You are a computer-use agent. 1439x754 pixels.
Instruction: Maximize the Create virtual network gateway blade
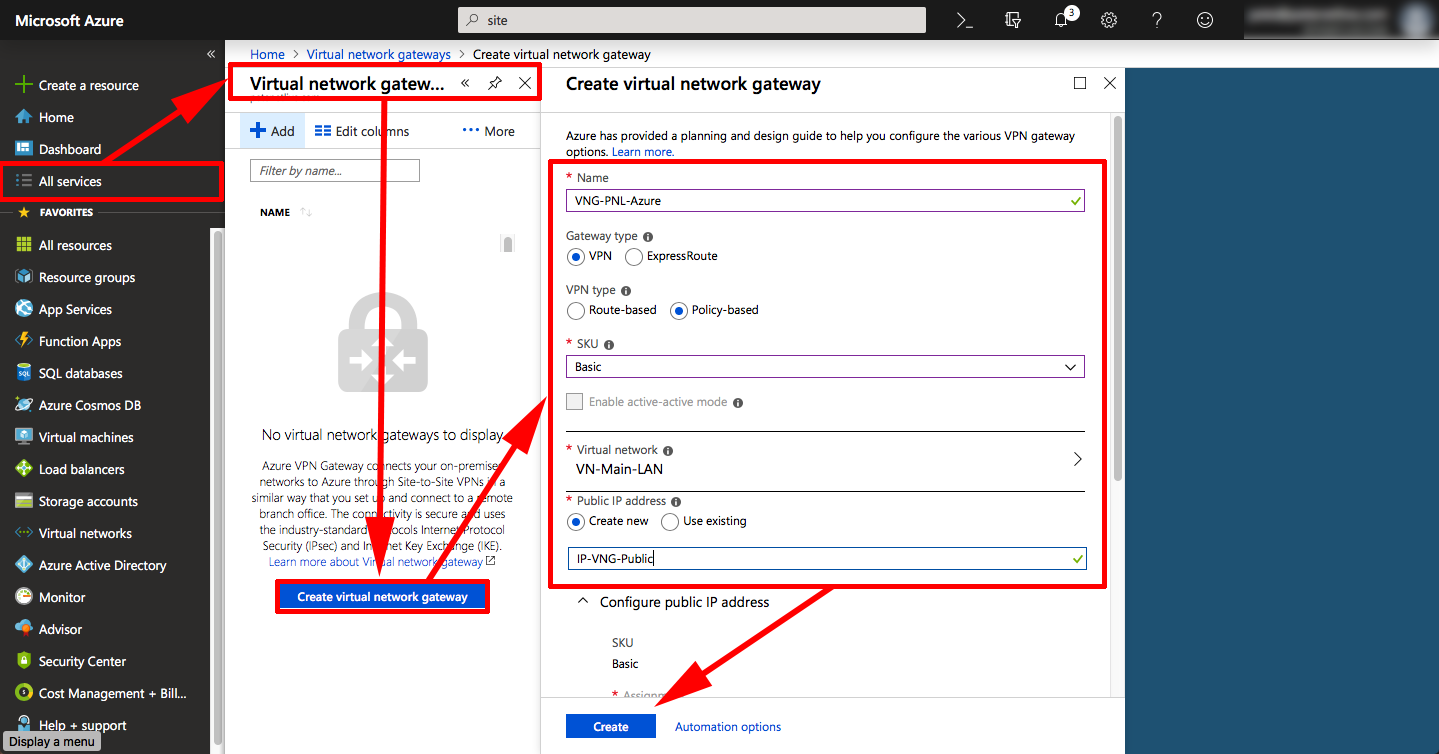coord(1080,83)
